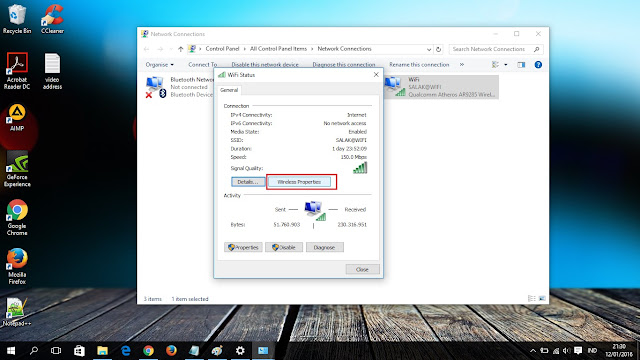Image resolution: width=640 pixels, height=360 pixels.
Task: Launch GeForce Experience from desktop
Action: click(x=17, y=169)
